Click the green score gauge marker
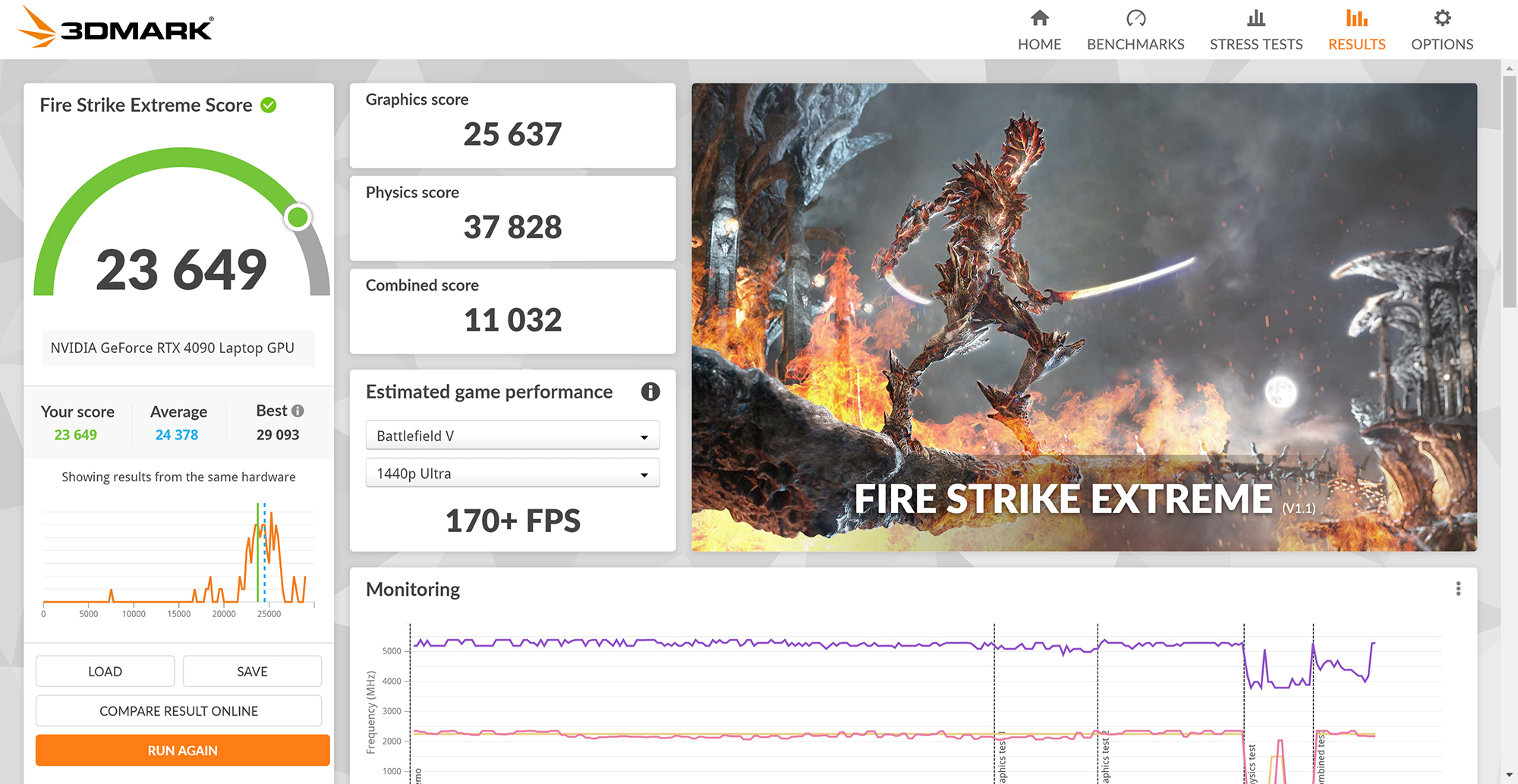1518x784 pixels. (298, 218)
